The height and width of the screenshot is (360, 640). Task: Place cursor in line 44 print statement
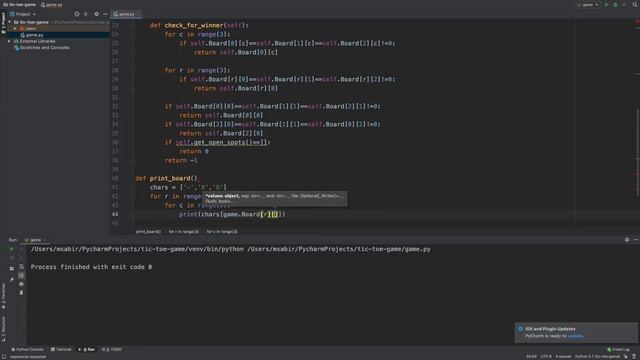click(232, 214)
